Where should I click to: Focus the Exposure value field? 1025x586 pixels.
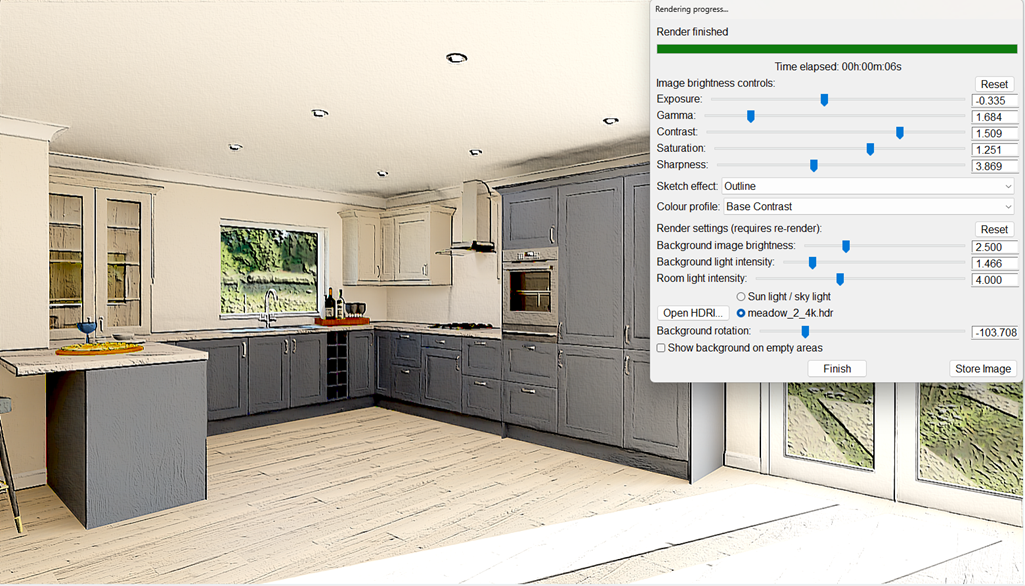coord(994,100)
